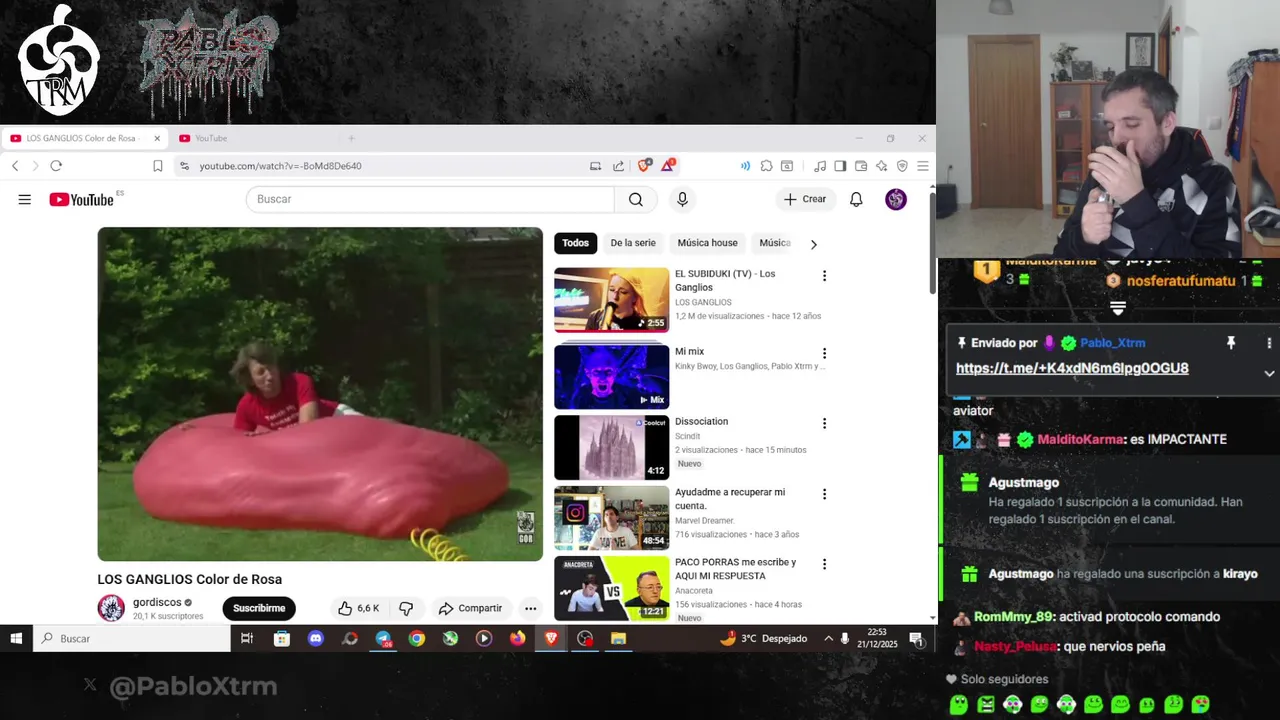This screenshot has width=1280, height=720.
Task: Click the gordiscos channel avatar
Action: 111,607
